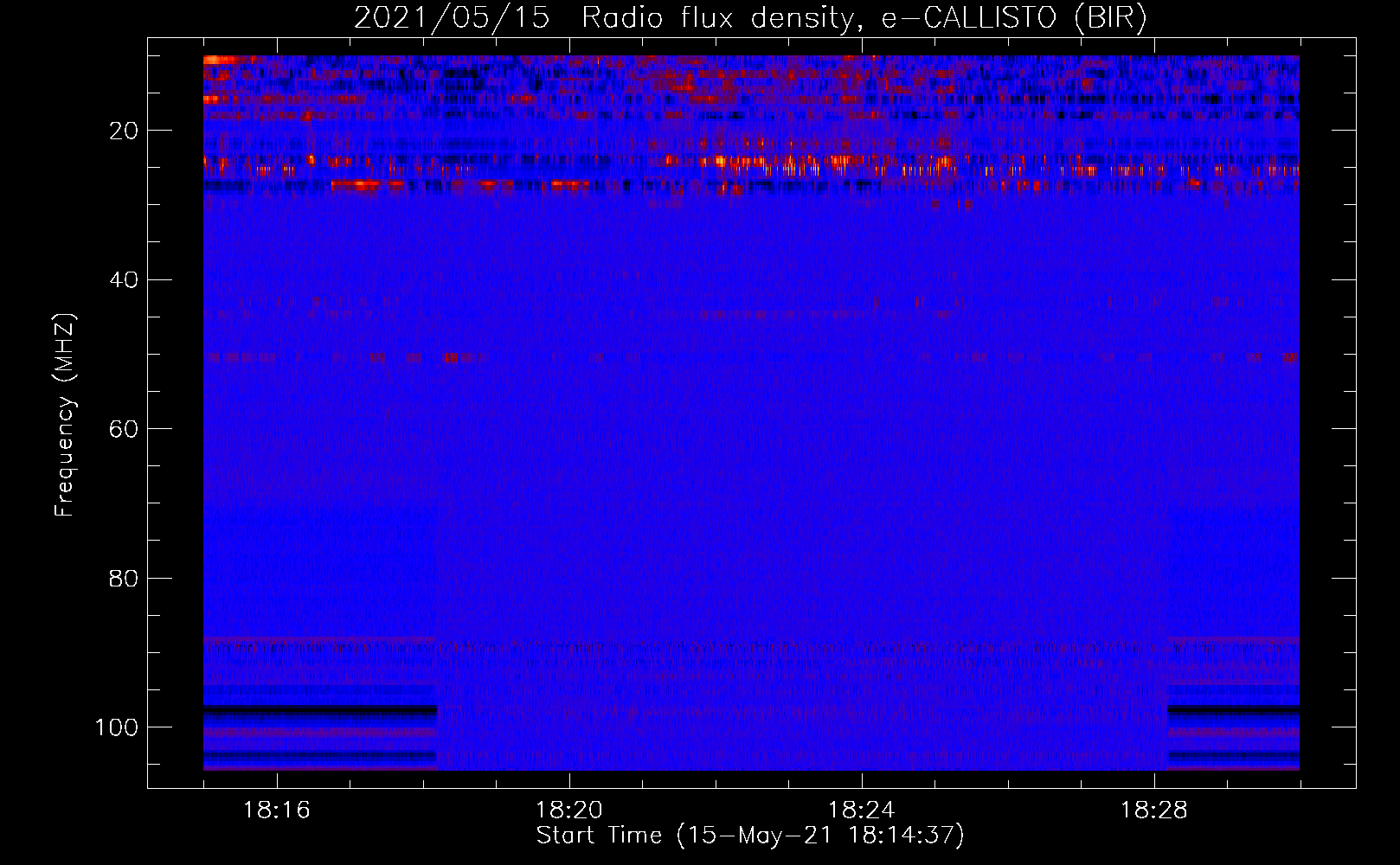Image resolution: width=1400 pixels, height=865 pixels.
Task: Click the 40 MHz frequency tick label
Action: point(124,279)
